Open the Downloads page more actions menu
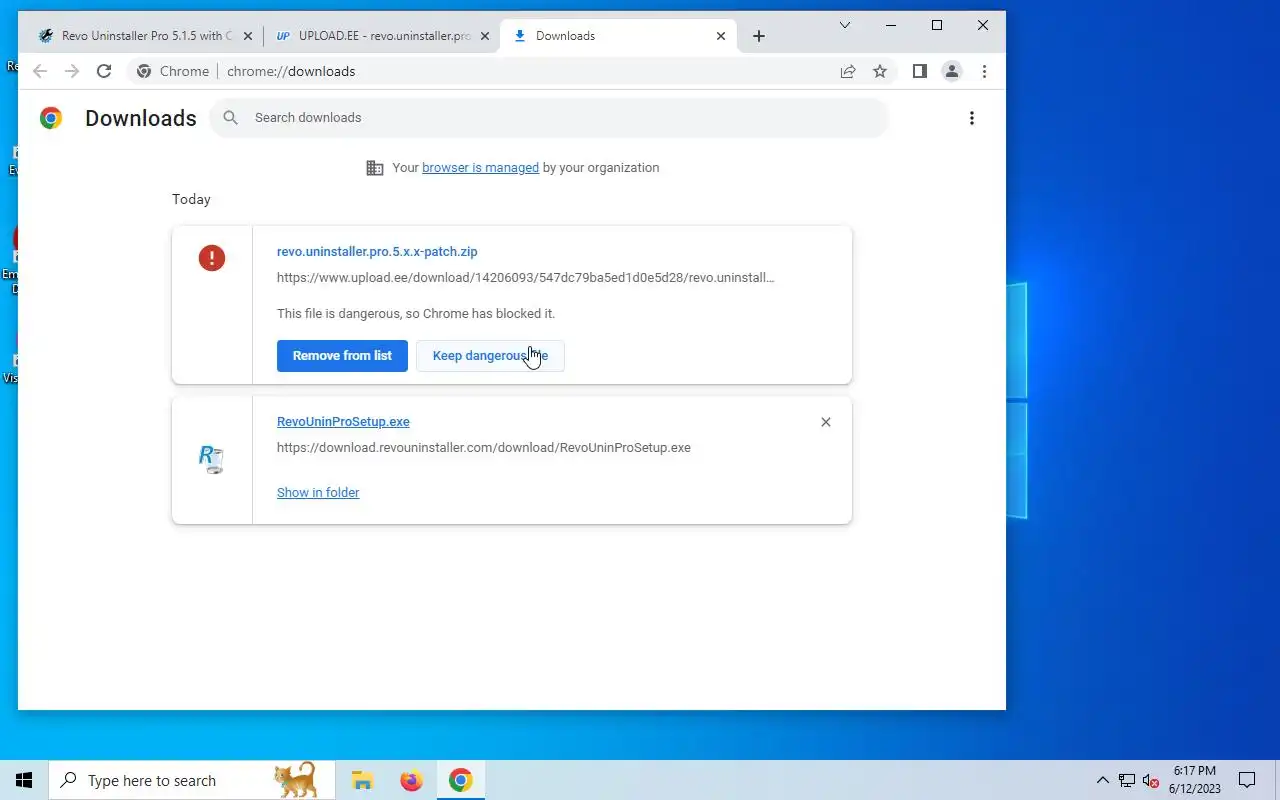The width and height of the screenshot is (1280, 800). coord(972,118)
